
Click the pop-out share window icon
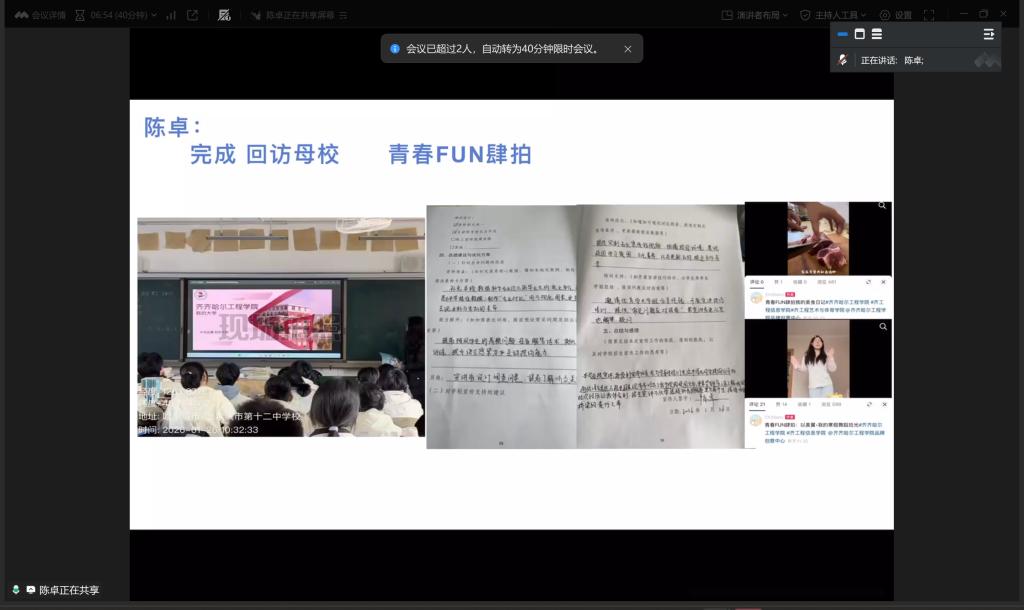[192, 15]
